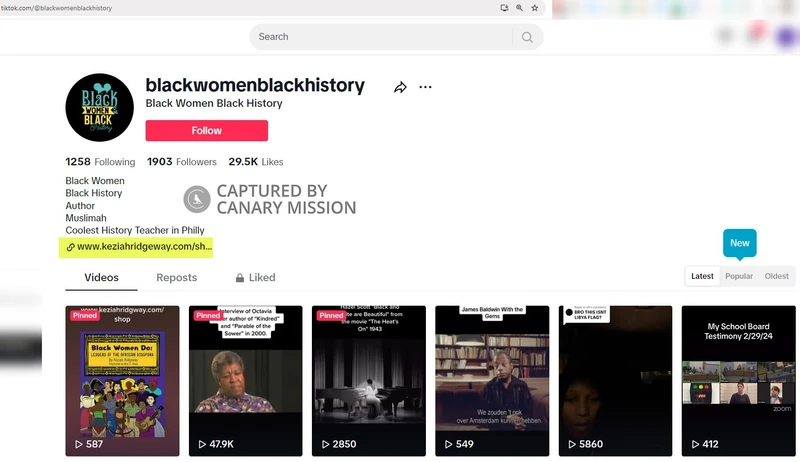Sort videos by Popular
Viewport: 800px width, 462px height.
click(x=739, y=276)
